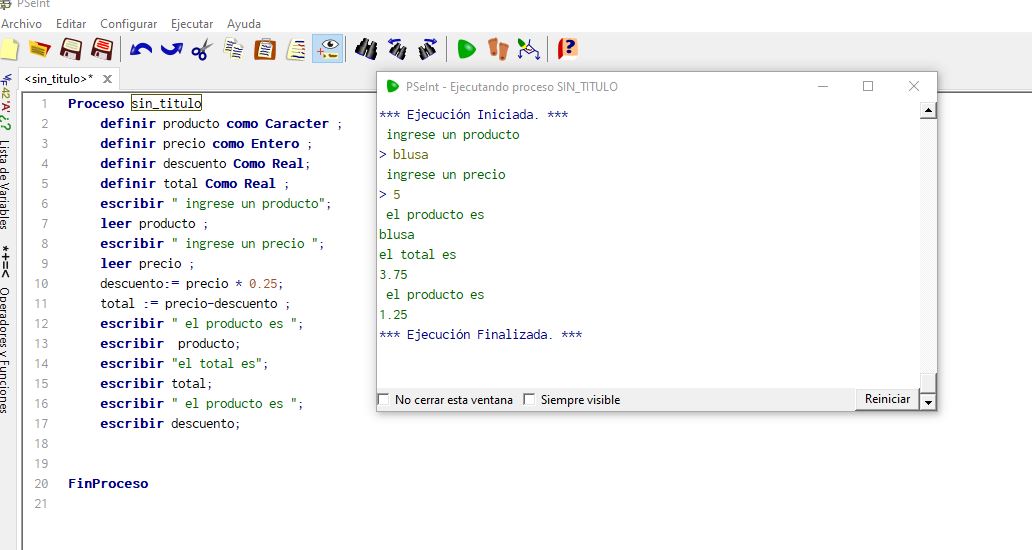Click the Help question mark icon
Image resolution: width=1032 pixels, height=550 pixels.
tap(567, 48)
